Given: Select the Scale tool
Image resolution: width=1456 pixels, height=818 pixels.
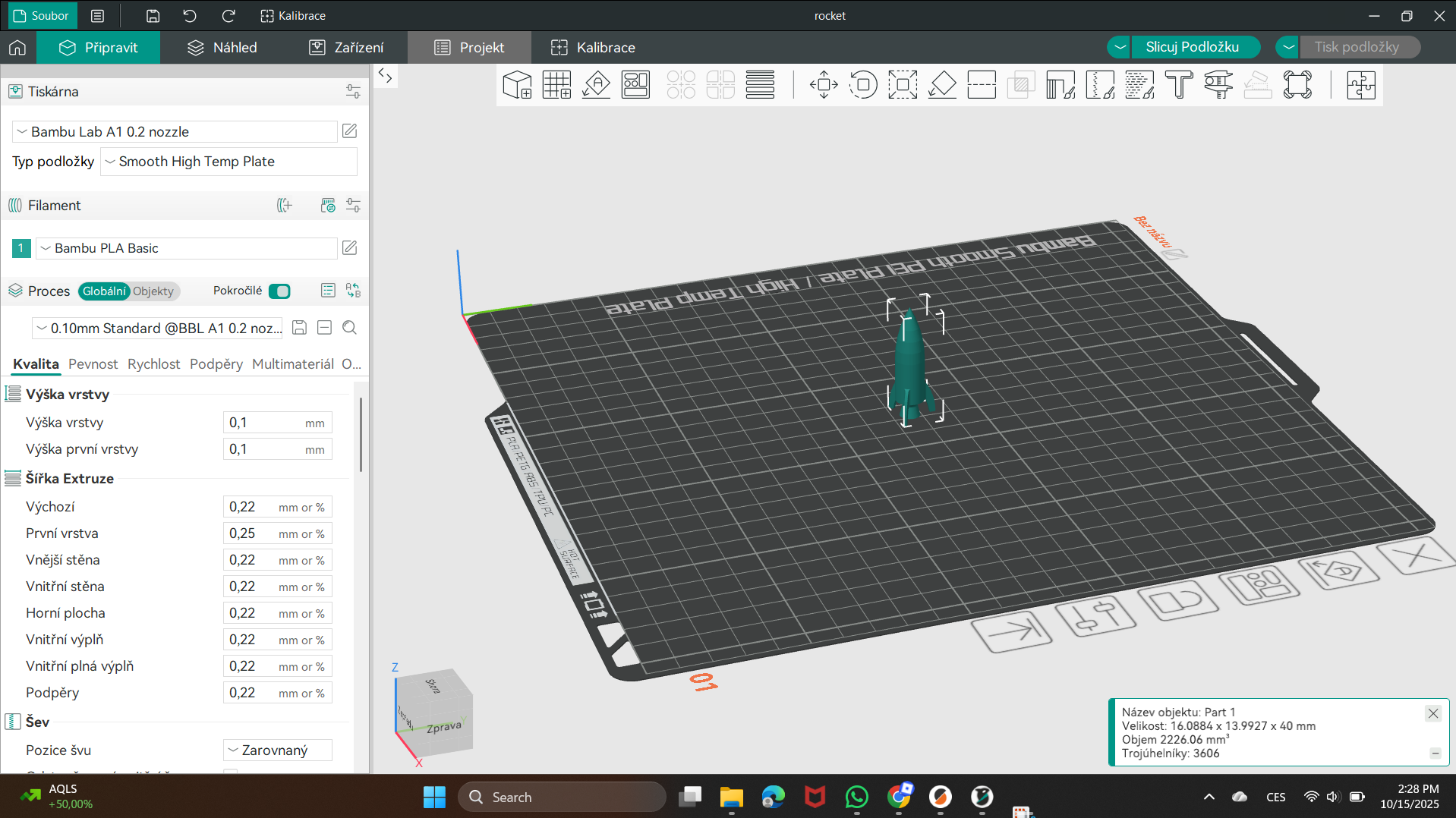Looking at the screenshot, I should point(903,84).
